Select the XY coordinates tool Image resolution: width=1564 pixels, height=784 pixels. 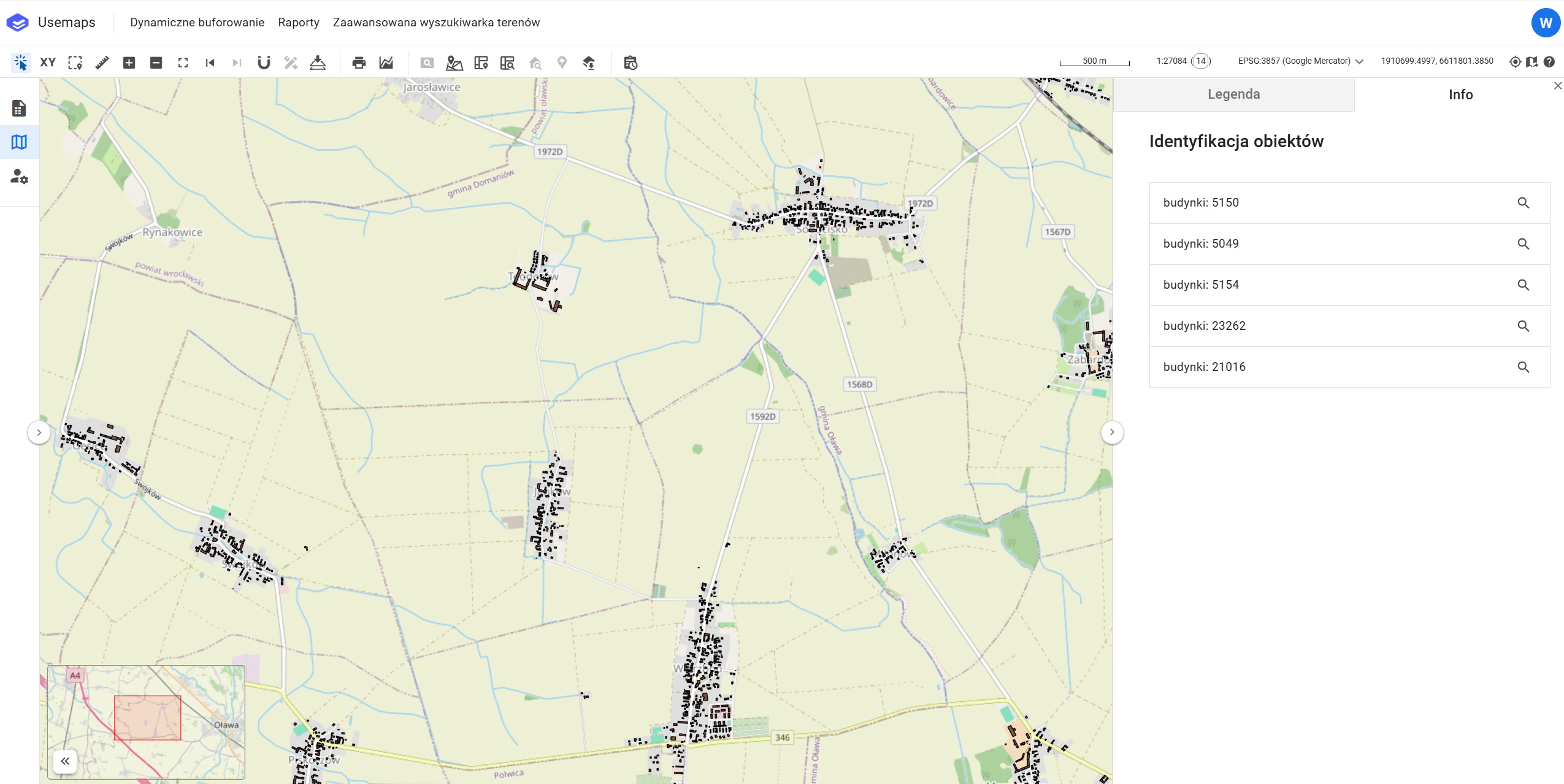click(48, 63)
